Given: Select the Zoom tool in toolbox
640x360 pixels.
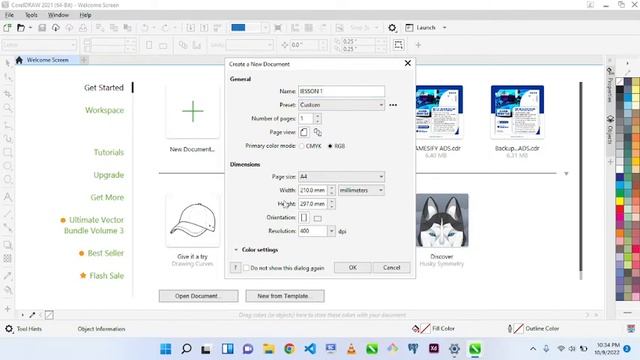Looking at the screenshot, I should [x=7, y=108].
